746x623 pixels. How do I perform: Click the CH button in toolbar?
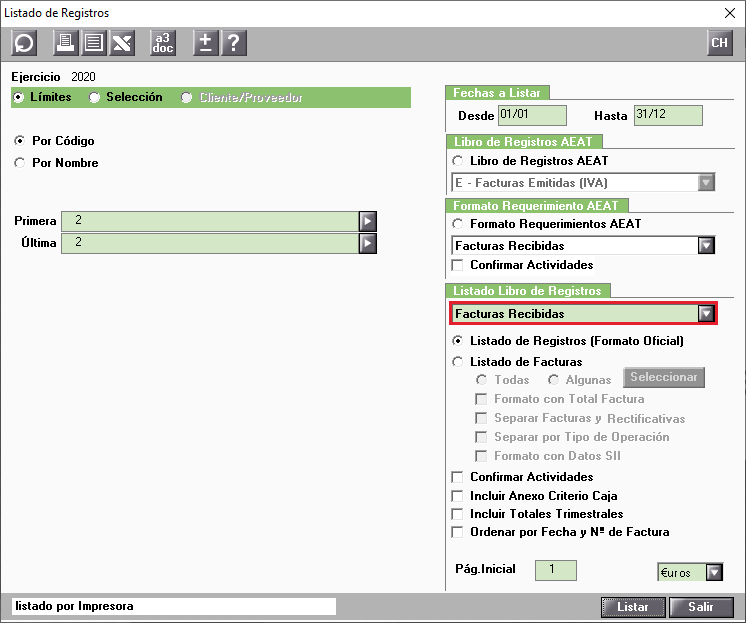click(719, 43)
